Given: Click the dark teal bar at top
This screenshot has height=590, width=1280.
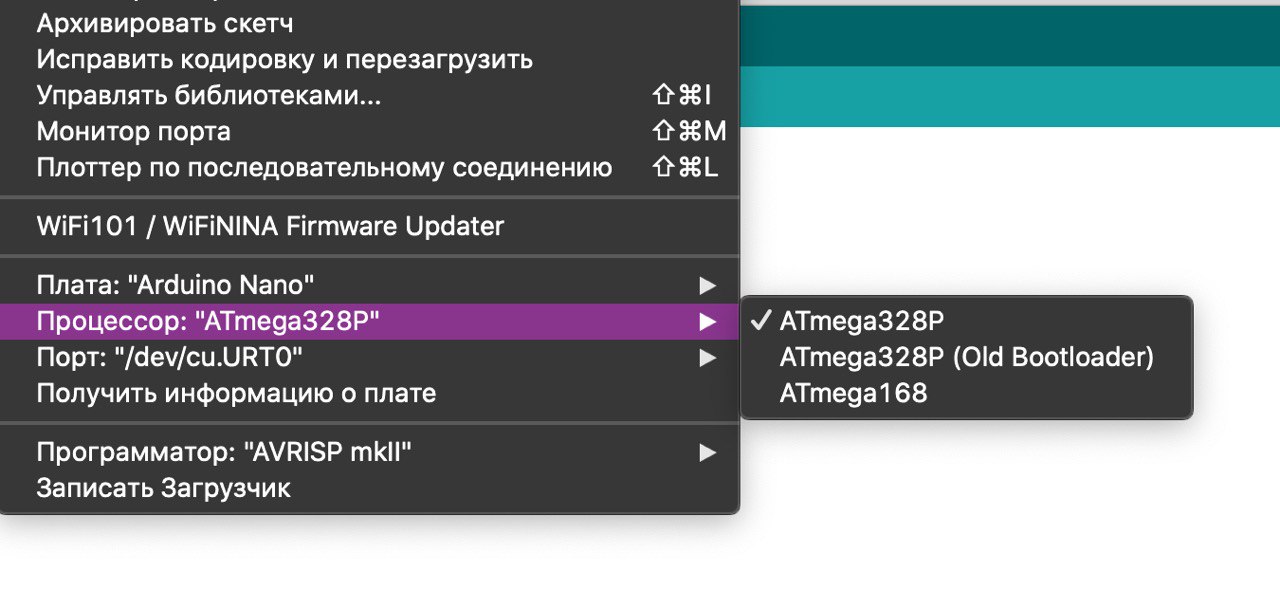Looking at the screenshot, I should pyautogui.click(x=1010, y=36).
